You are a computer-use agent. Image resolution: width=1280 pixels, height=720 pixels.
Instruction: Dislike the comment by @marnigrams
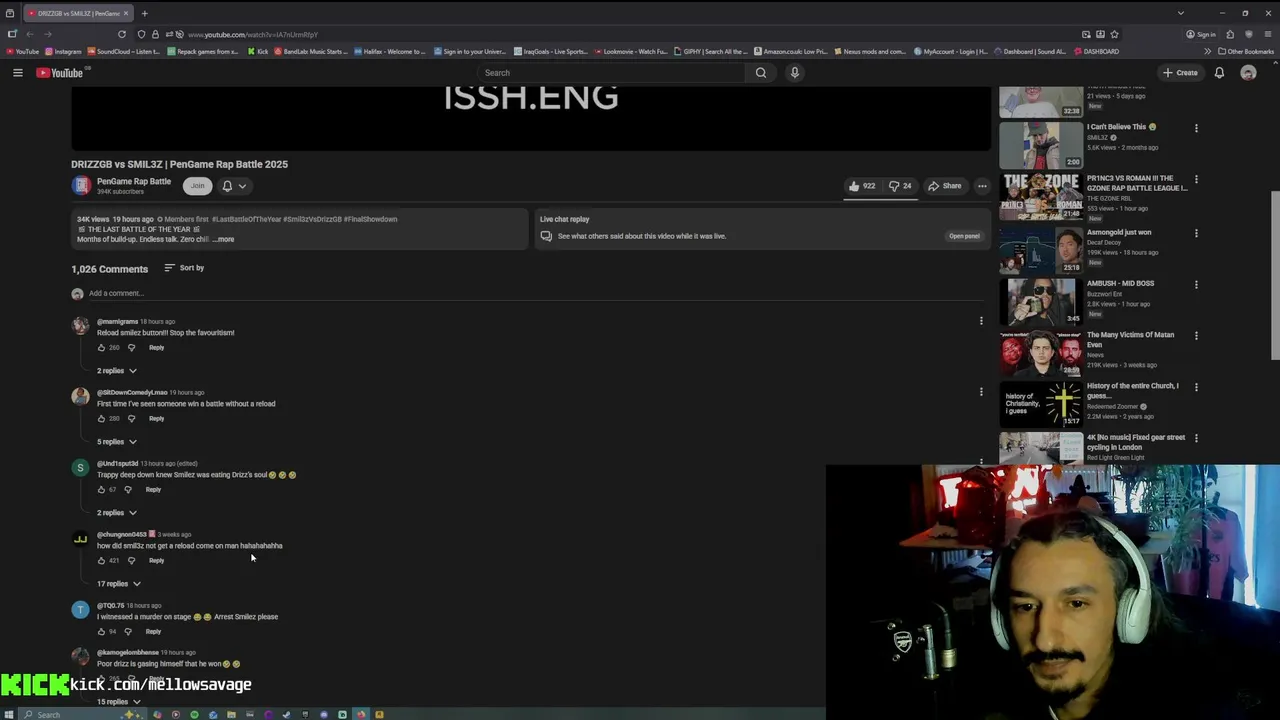tap(131, 348)
